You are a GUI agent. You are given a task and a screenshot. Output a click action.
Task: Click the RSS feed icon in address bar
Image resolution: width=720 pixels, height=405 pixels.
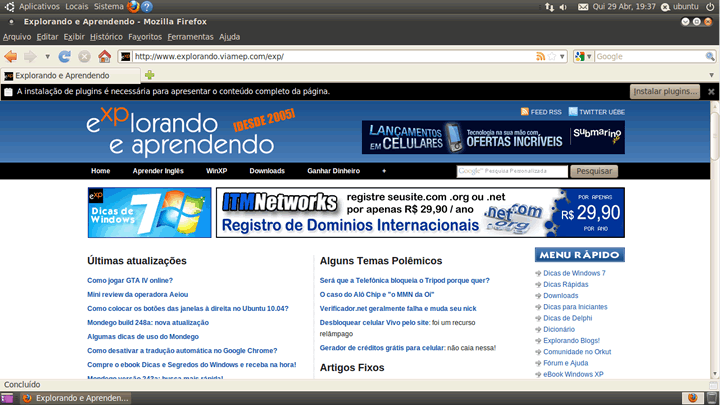click(540, 56)
